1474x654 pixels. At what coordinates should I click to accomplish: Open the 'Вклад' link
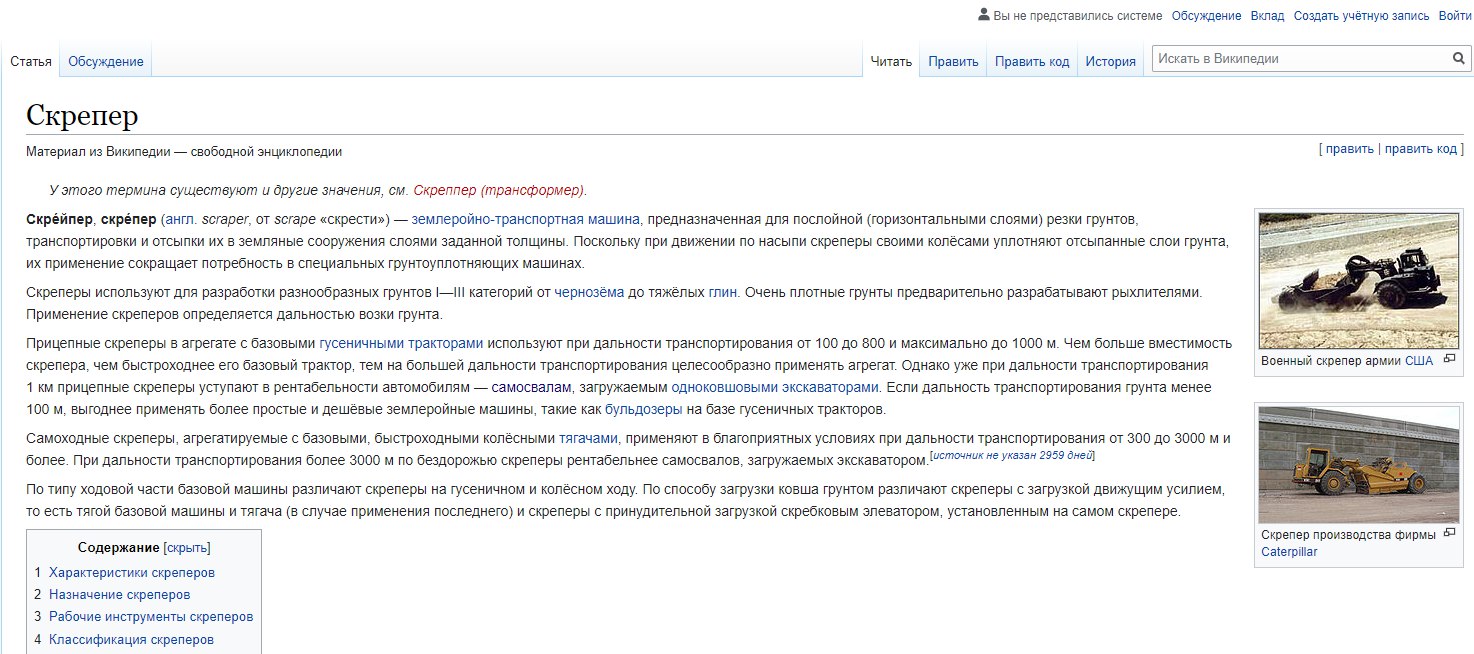[x=1267, y=16]
